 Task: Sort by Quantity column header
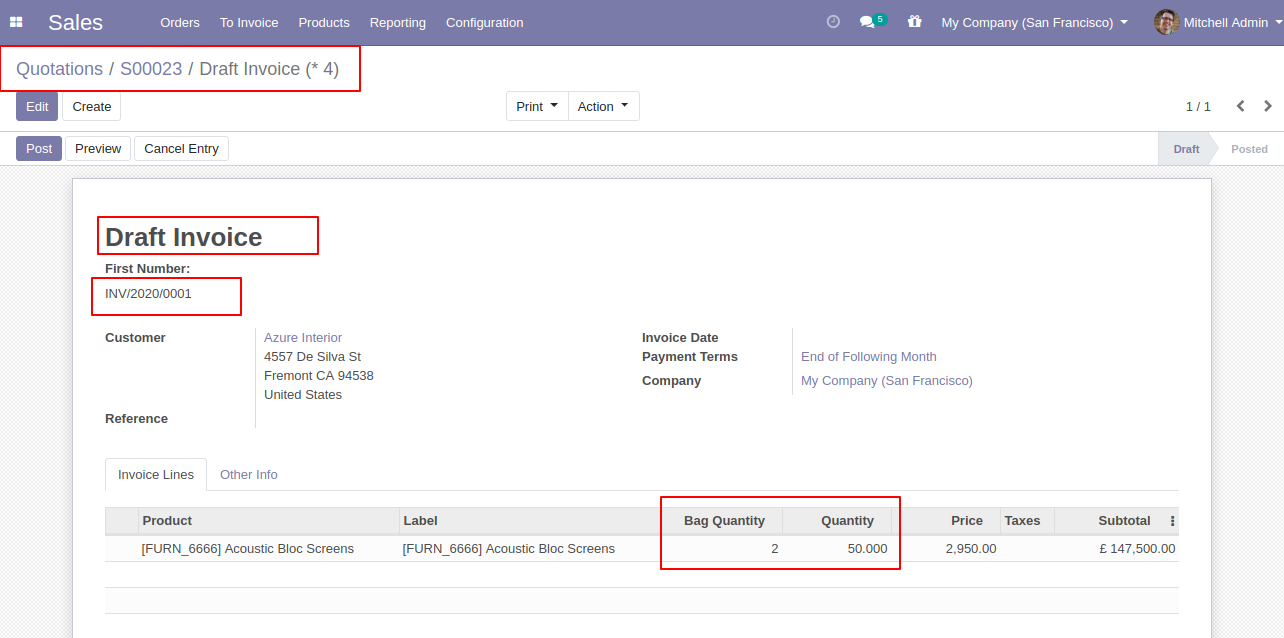[x=837, y=521]
